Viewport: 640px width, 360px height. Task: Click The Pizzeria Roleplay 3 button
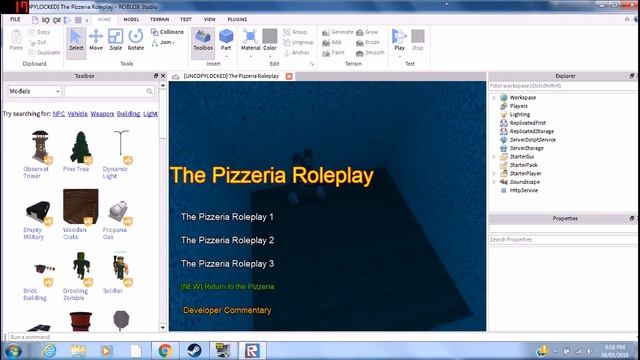click(227, 264)
